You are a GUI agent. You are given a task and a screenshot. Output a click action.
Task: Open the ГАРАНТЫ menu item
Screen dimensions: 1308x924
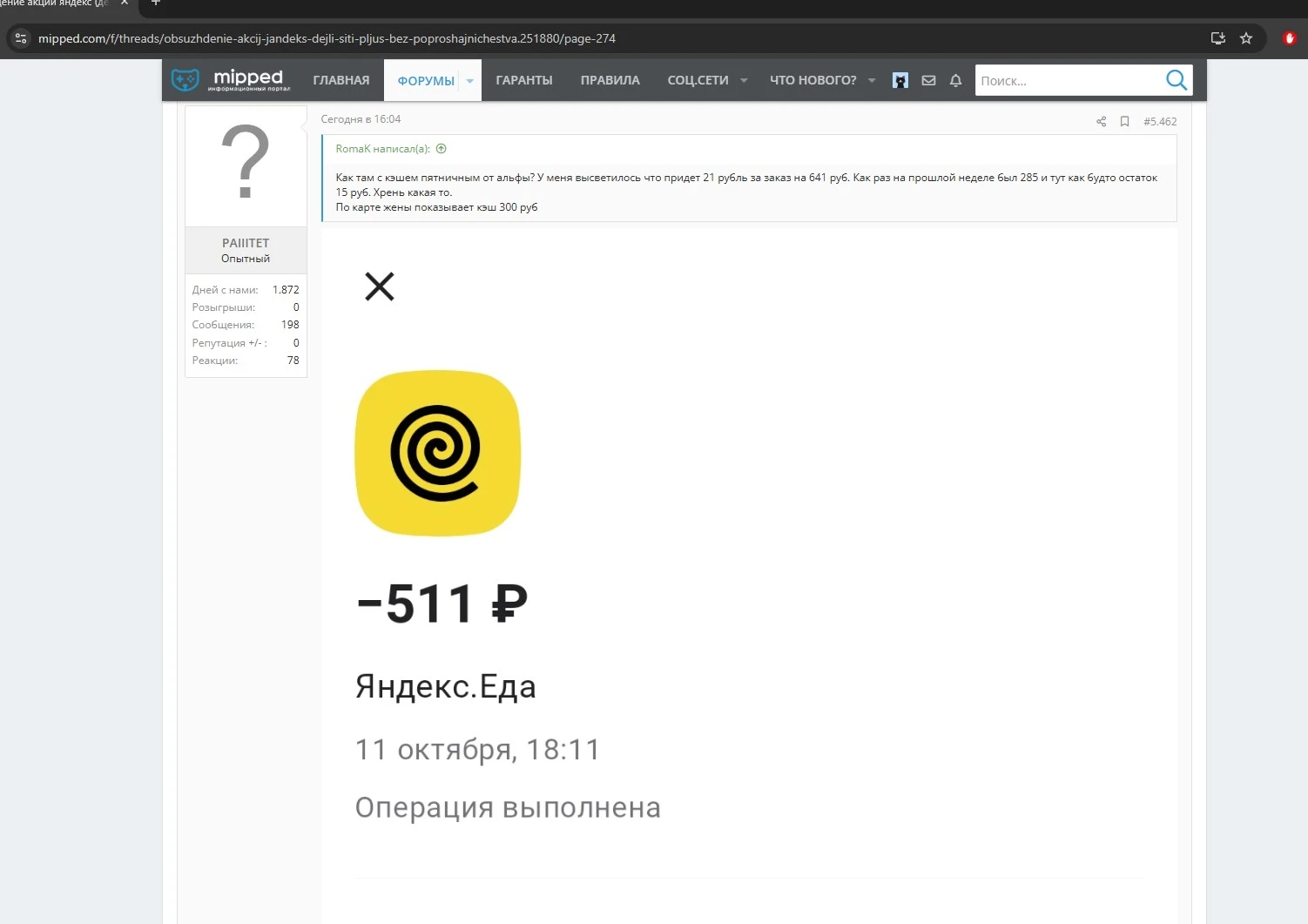coord(524,80)
